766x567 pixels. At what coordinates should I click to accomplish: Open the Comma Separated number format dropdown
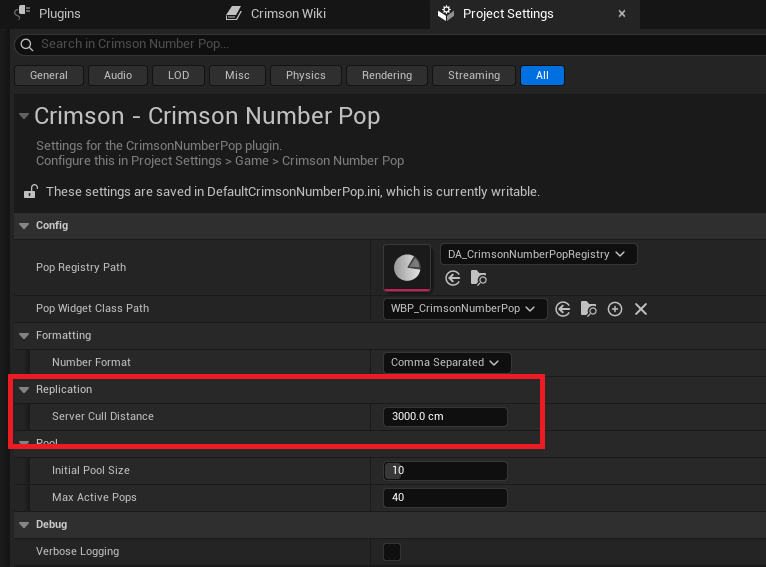447,362
